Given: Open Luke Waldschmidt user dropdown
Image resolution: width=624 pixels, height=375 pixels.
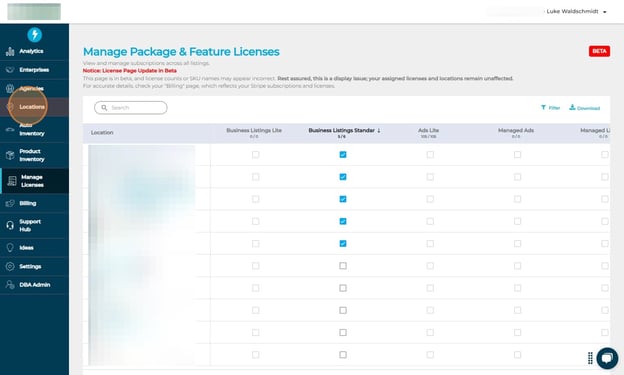Looking at the screenshot, I should click(576, 12).
